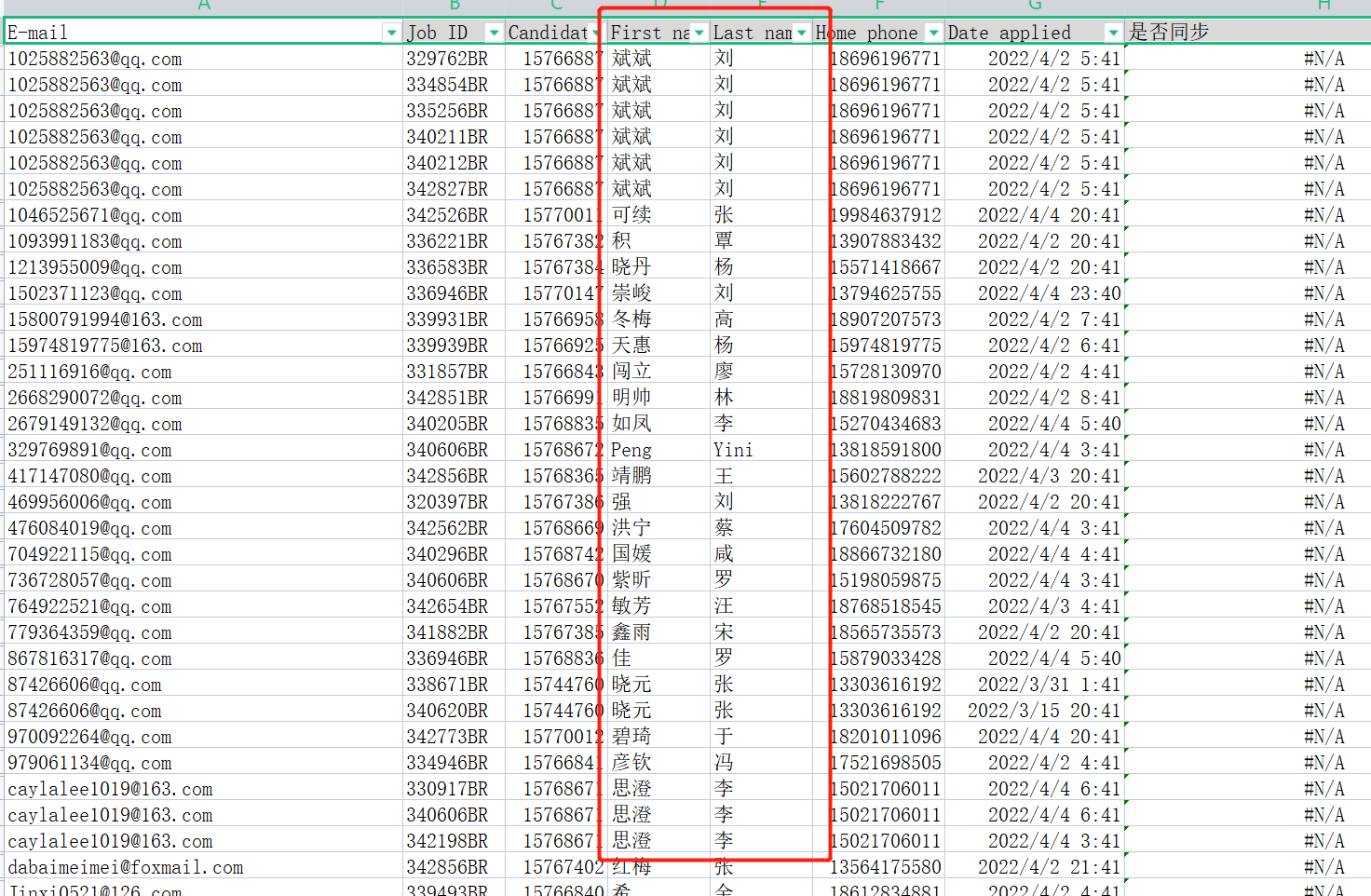
Task: Click home phone 18907207573
Action: tap(886, 319)
